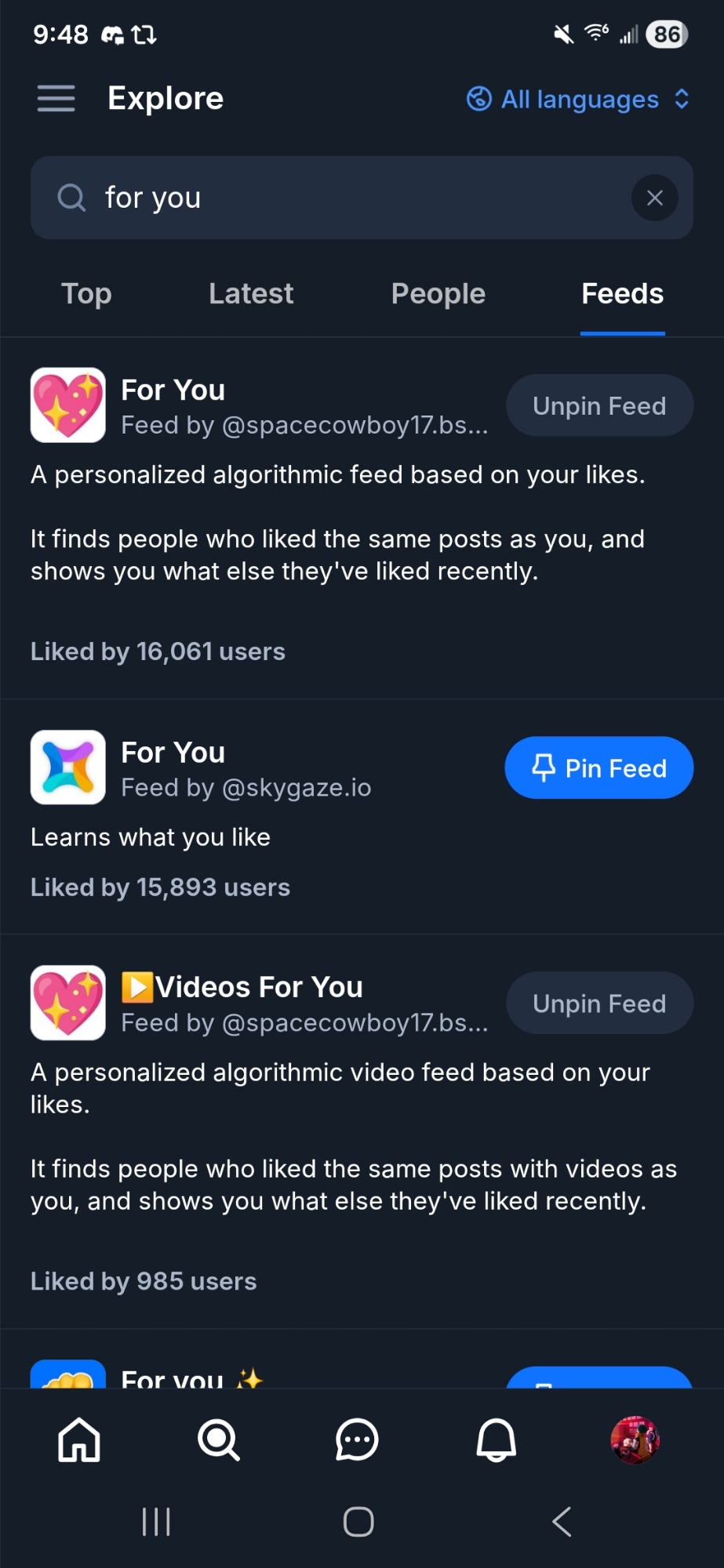Clear the search field text
This screenshot has width=724, height=1568.
654,198
